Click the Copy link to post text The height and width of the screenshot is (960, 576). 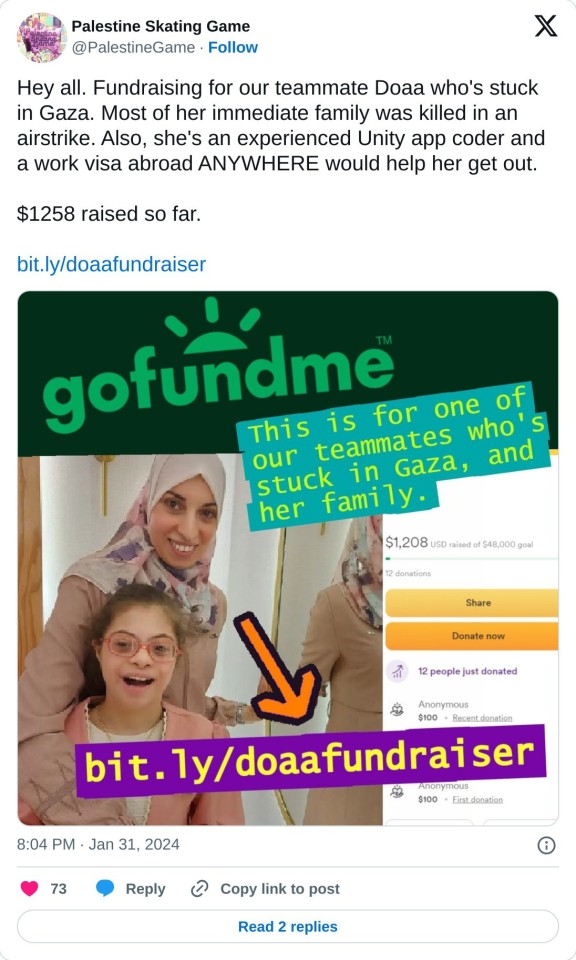click(x=280, y=889)
